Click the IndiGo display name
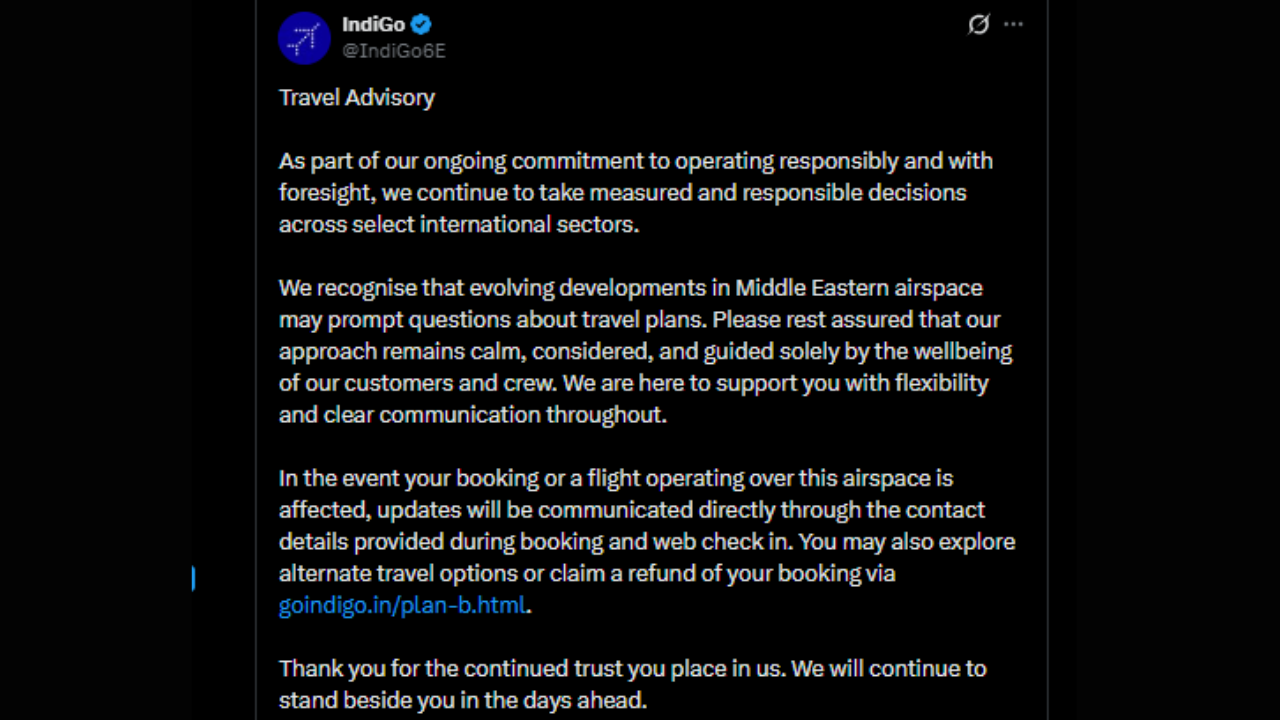Screen dimensions: 1280x720 [372, 24]
